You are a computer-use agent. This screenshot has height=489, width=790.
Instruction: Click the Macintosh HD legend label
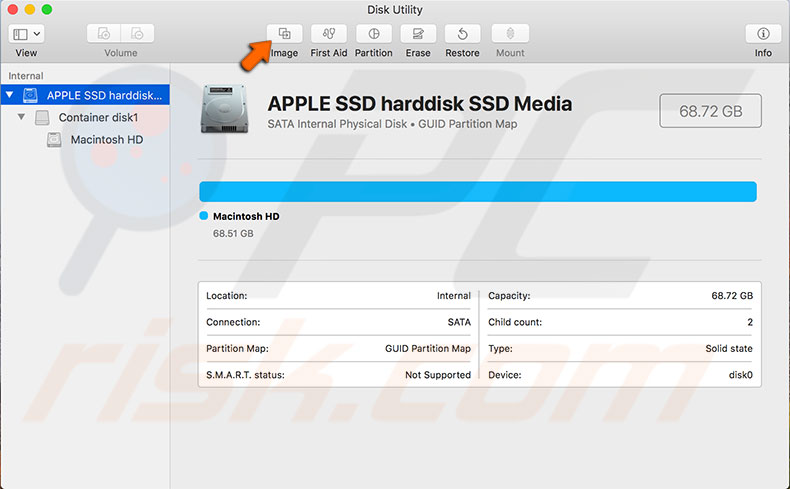coord(246,216)
